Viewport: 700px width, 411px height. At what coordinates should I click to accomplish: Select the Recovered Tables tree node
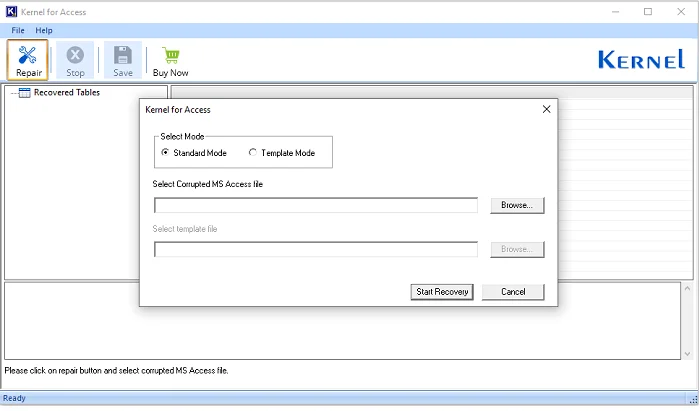(66, 93)
